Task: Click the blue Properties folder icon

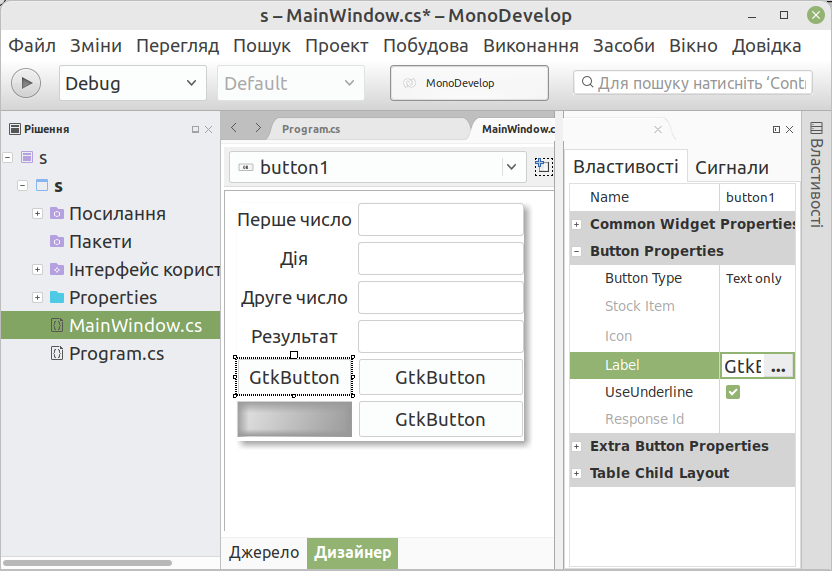Action: [57, 297]
